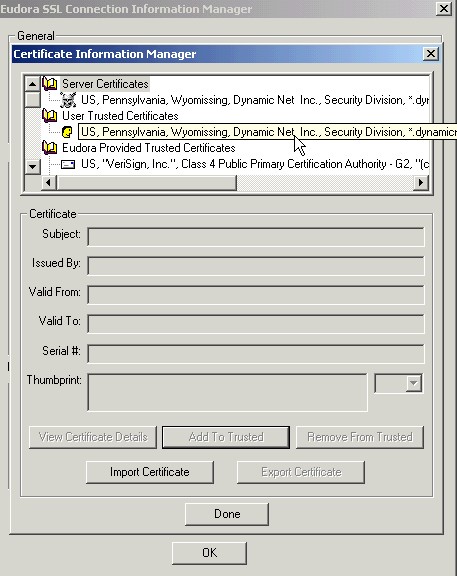
Task: Select the Dynamic Net certificate under User Trusted
Action: point(267,132)
